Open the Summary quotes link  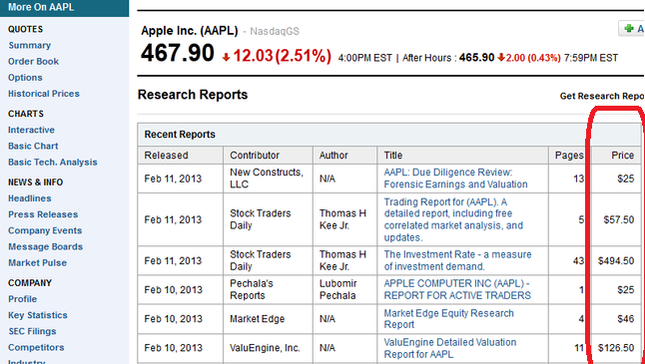(30, 45)
